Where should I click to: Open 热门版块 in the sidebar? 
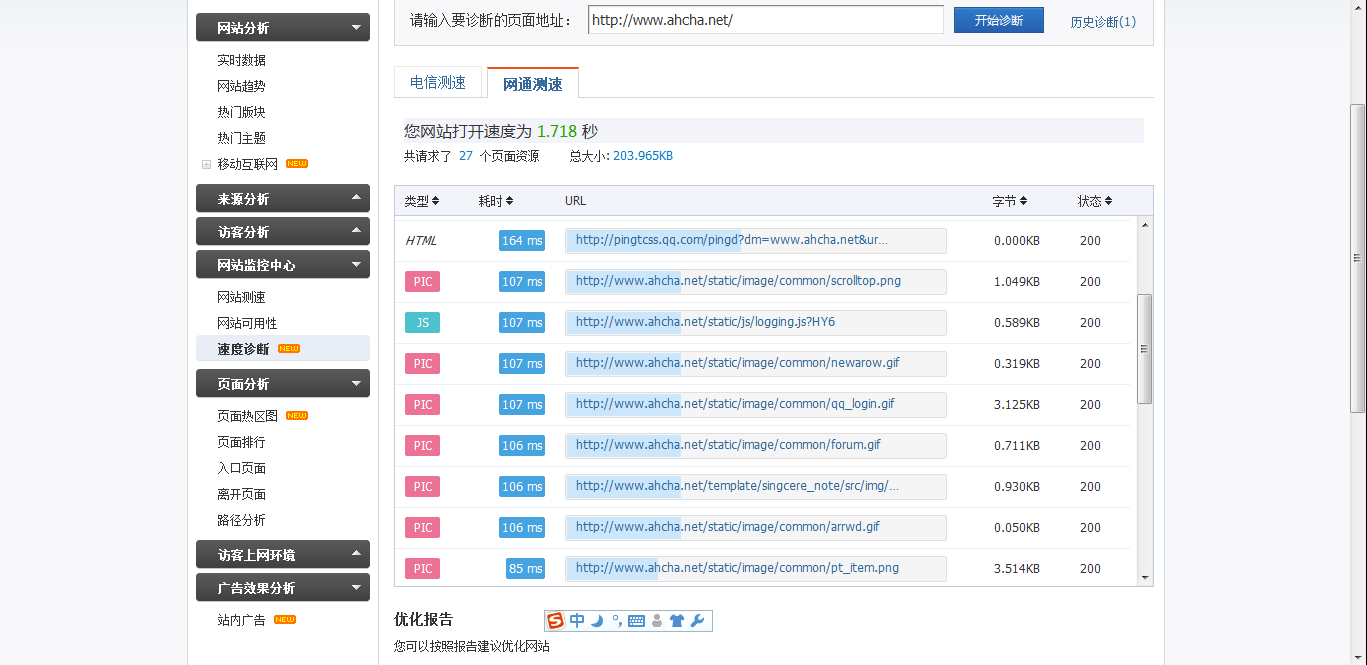(241, 113)
